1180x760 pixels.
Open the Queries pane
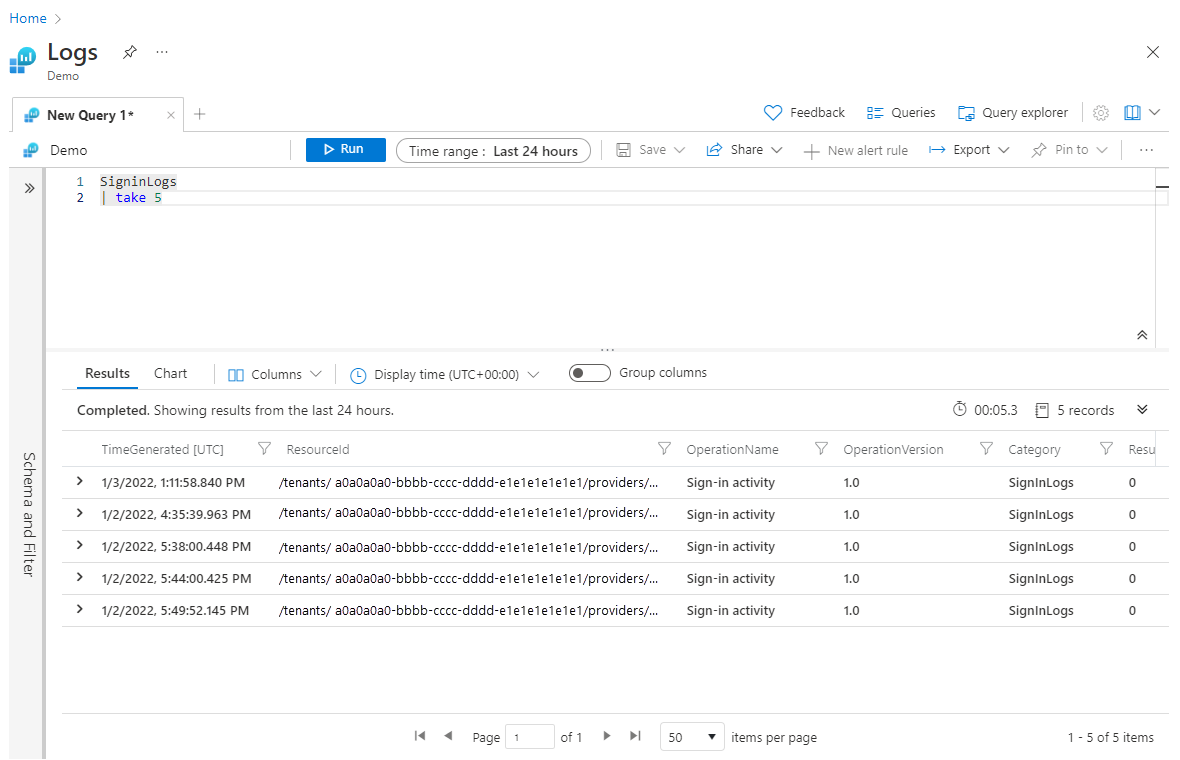click(x=901, y=113)
